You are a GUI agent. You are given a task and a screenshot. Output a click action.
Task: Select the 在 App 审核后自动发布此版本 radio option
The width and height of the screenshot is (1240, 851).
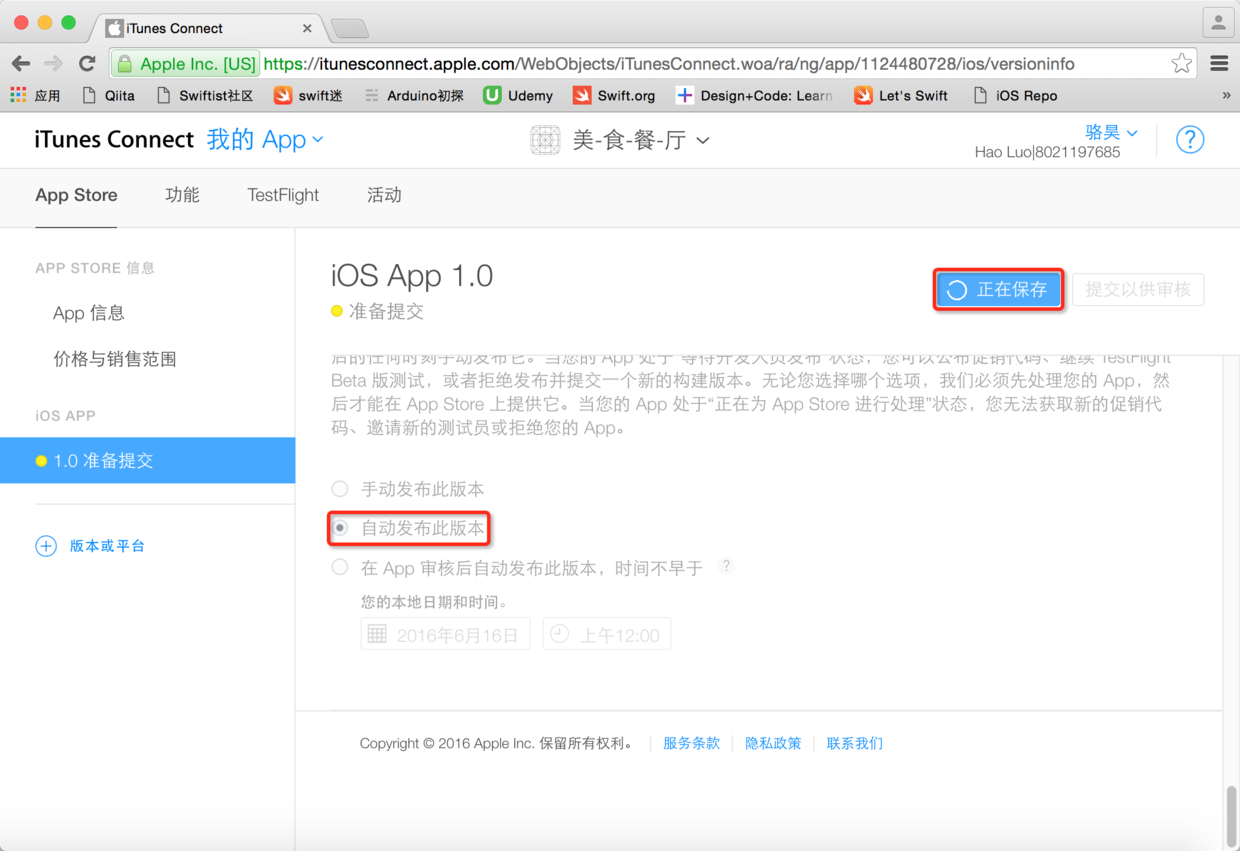pos(340,567)
